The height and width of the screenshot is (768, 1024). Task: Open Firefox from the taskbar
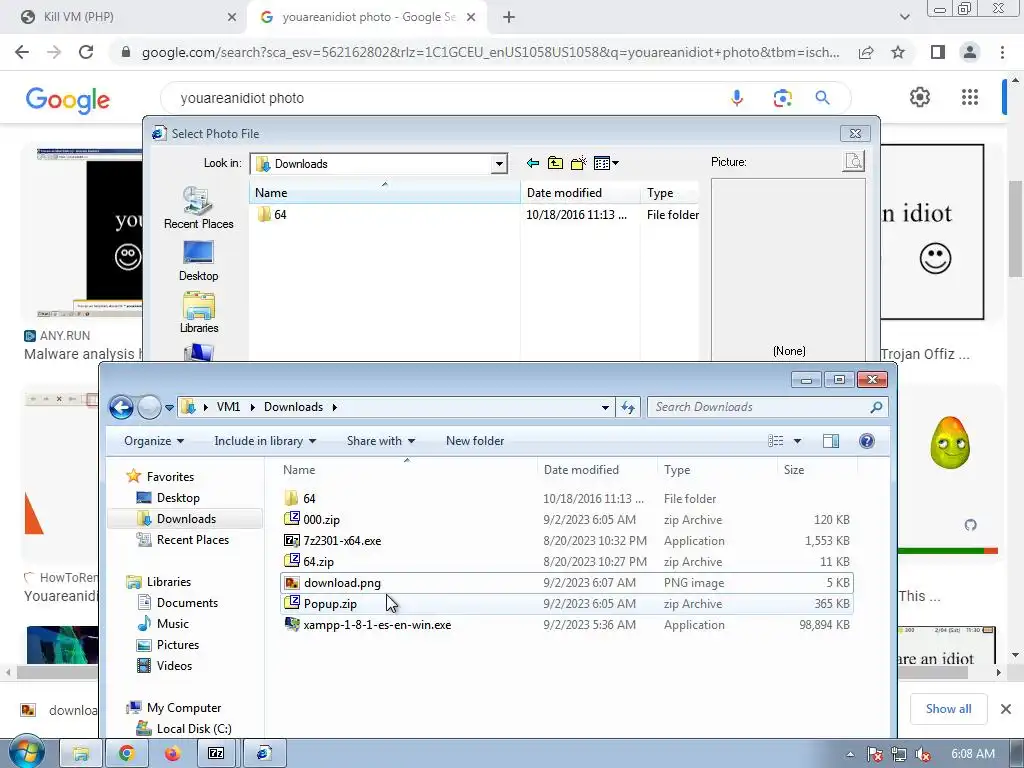pyautogui.click(x=172, y=753)
